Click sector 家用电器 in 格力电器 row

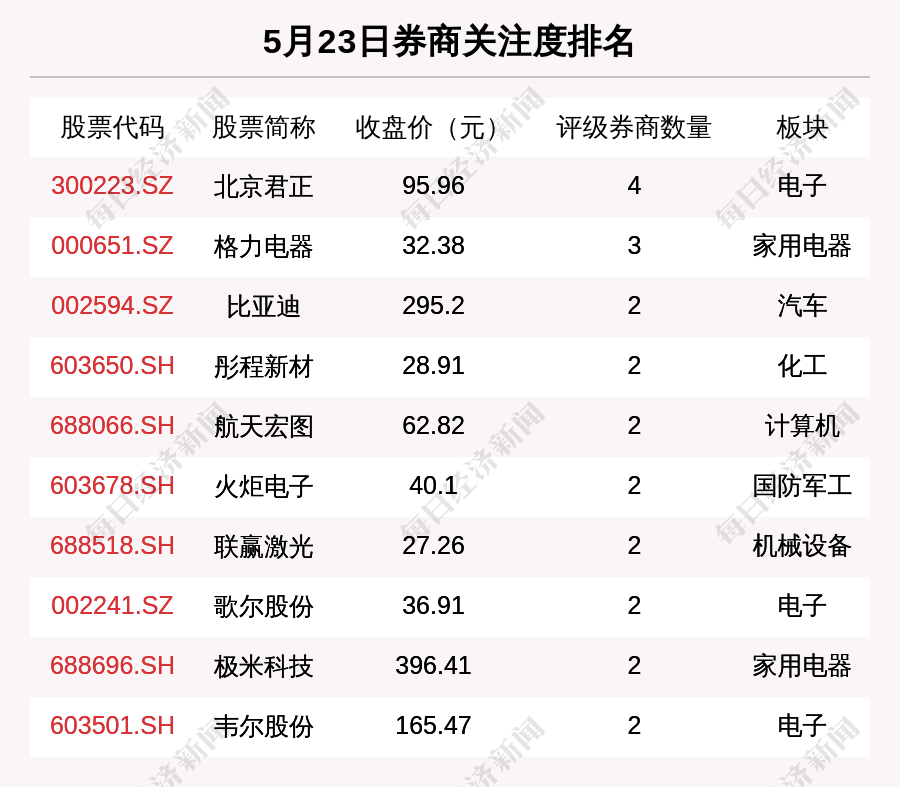tap(802, 246)
